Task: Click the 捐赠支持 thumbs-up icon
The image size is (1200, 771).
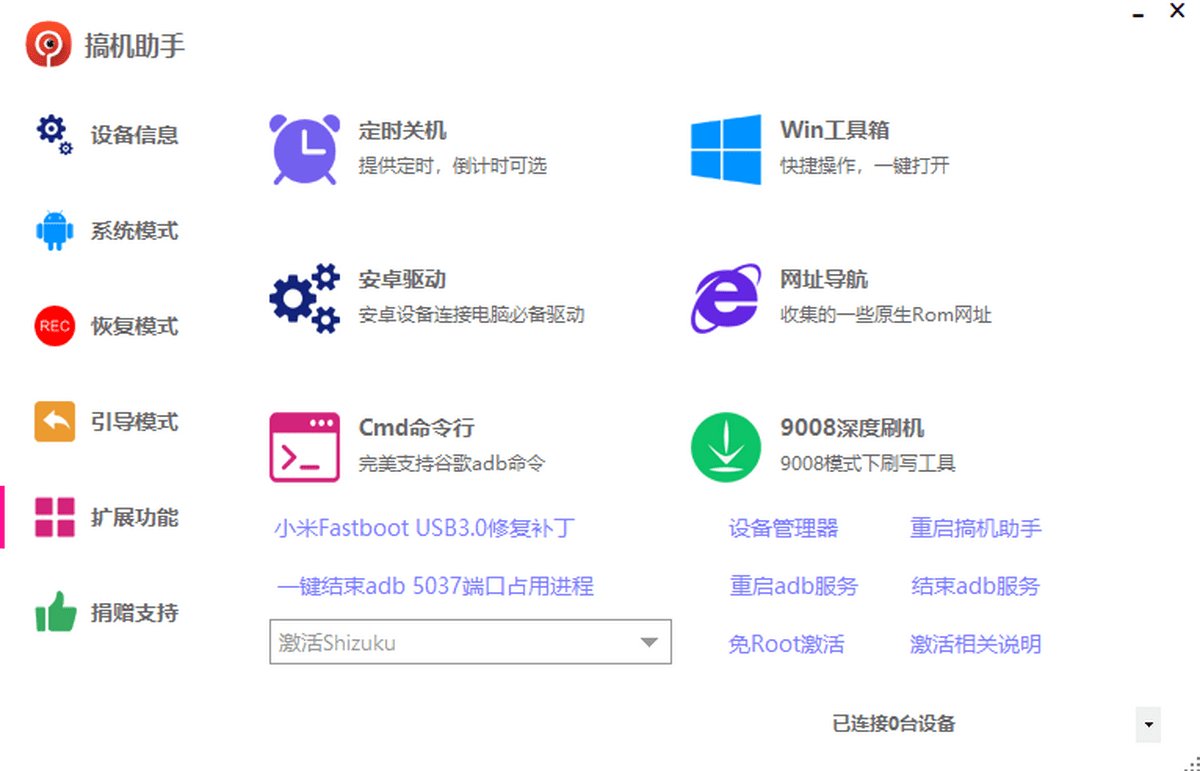Action: pyautogui.click(x=54, y=612)
